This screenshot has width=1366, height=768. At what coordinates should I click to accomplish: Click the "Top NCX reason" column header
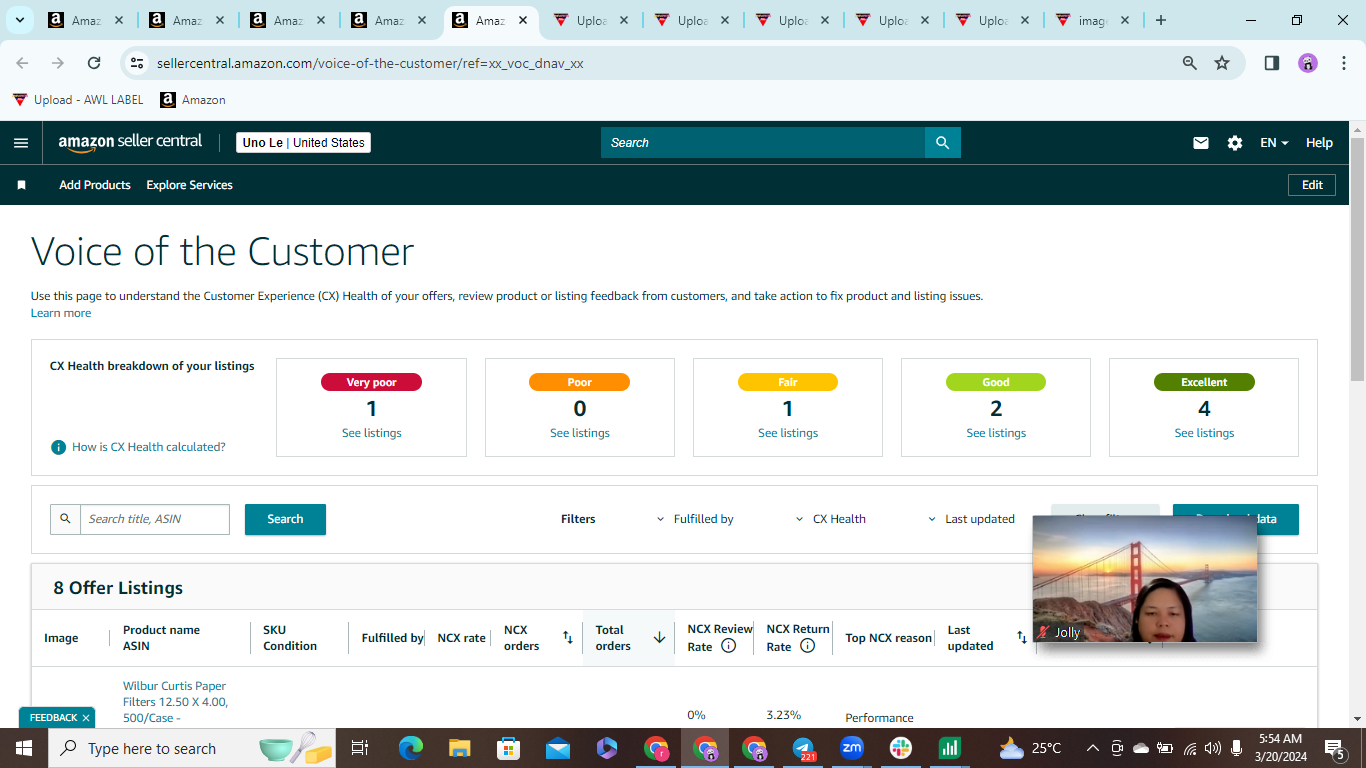tap(889, 638)
